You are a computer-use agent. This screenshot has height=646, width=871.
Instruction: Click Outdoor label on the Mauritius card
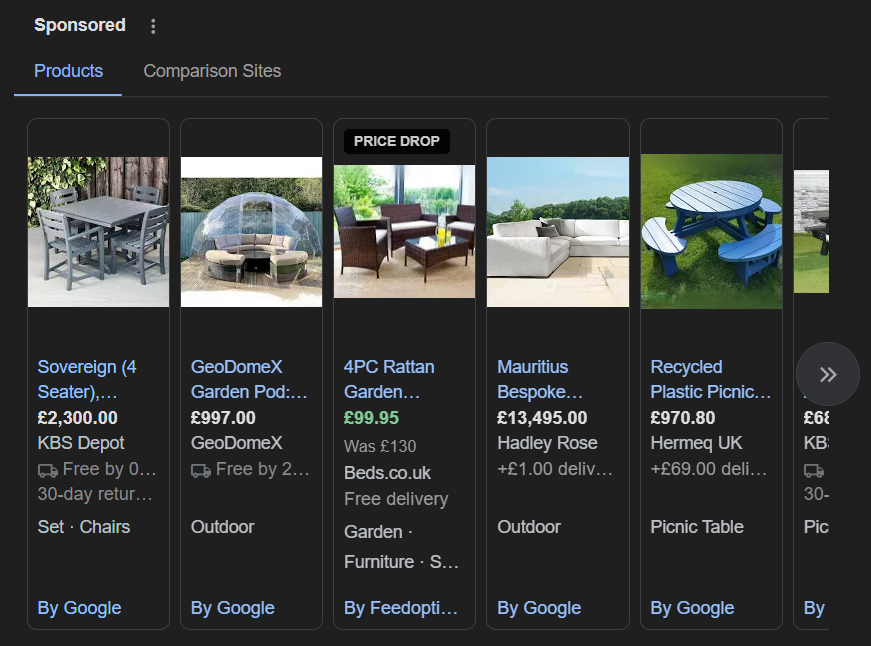529,527
